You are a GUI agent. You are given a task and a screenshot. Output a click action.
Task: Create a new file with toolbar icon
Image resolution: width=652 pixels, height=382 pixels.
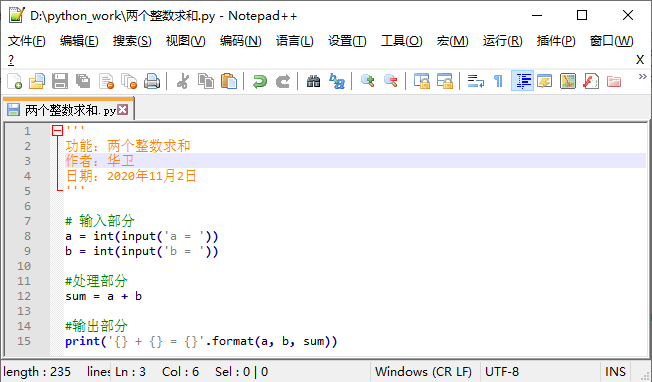click(15, 81)
